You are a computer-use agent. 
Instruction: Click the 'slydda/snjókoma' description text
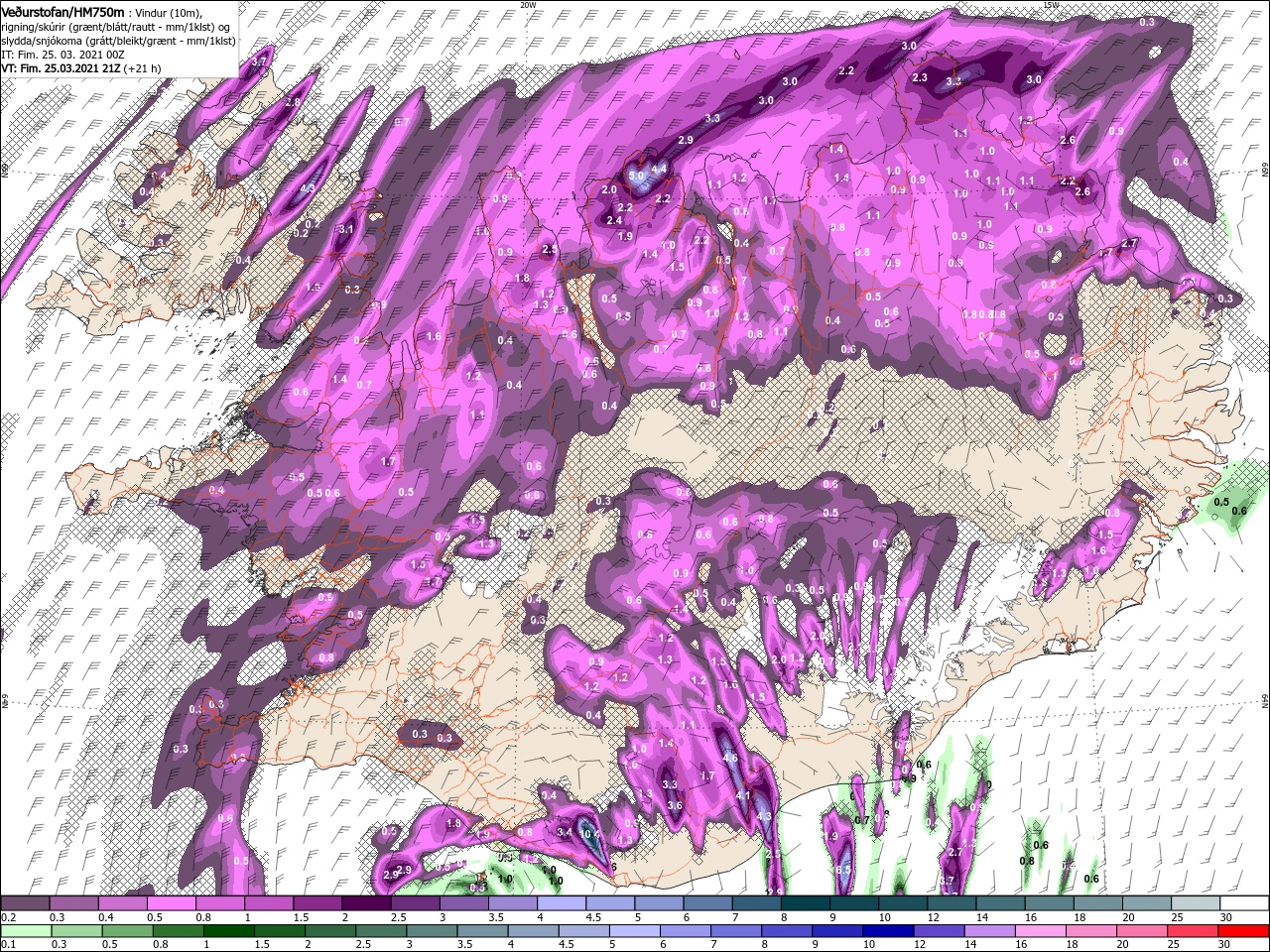click(x=41, y=41)
